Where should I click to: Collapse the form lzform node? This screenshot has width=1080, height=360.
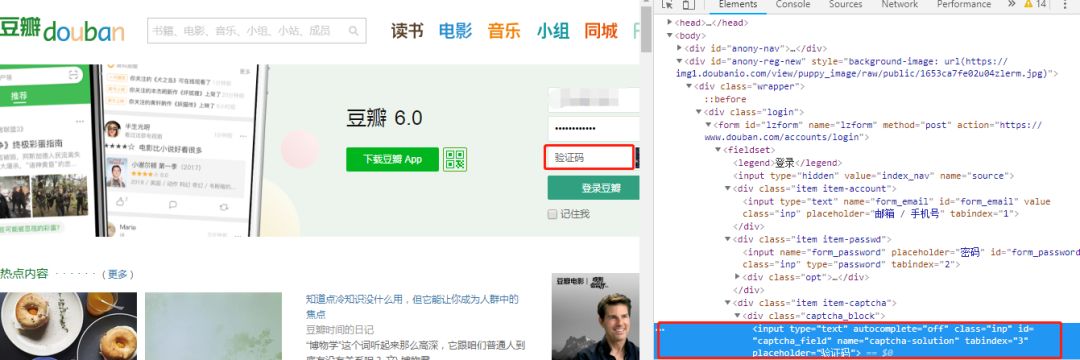[709, 125]
